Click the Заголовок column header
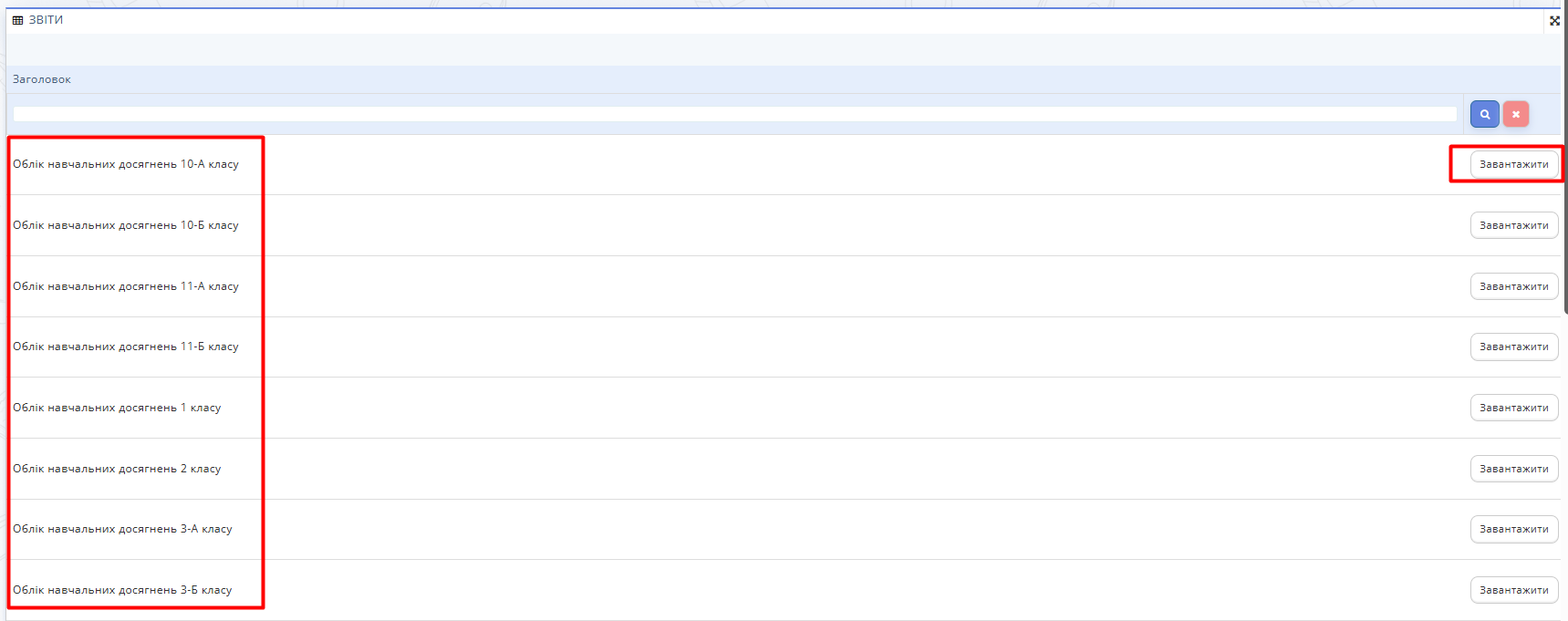 42,79
